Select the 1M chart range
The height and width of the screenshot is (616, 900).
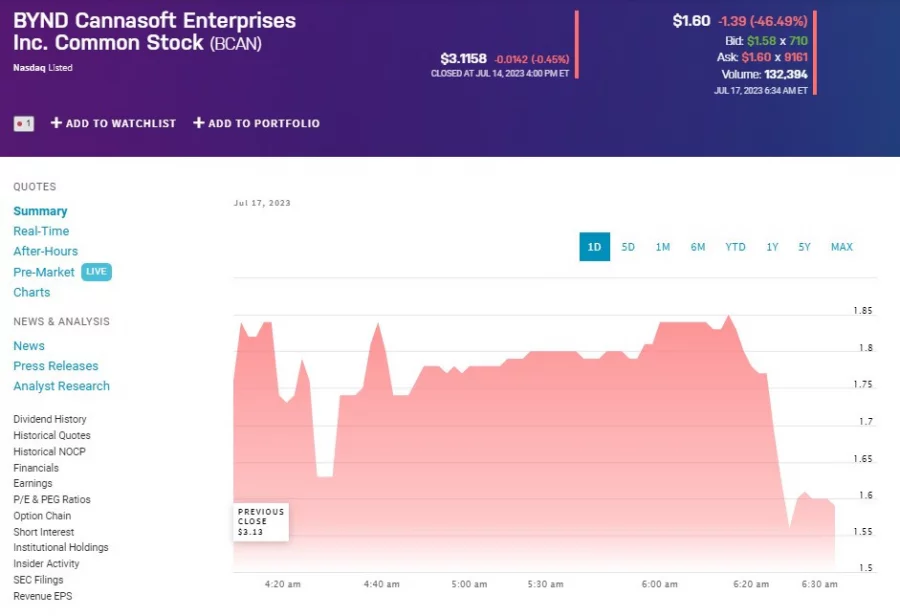662,247
